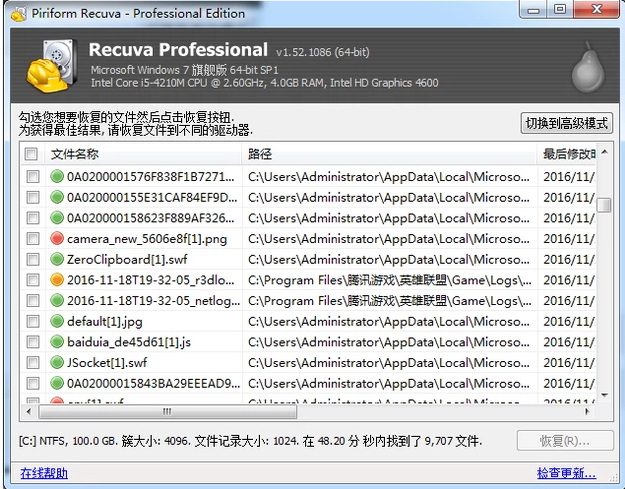Select file name camera_new_5606e8f[1].png
Viewport: 625px width, 489px height.
click(x=147, y=239)
